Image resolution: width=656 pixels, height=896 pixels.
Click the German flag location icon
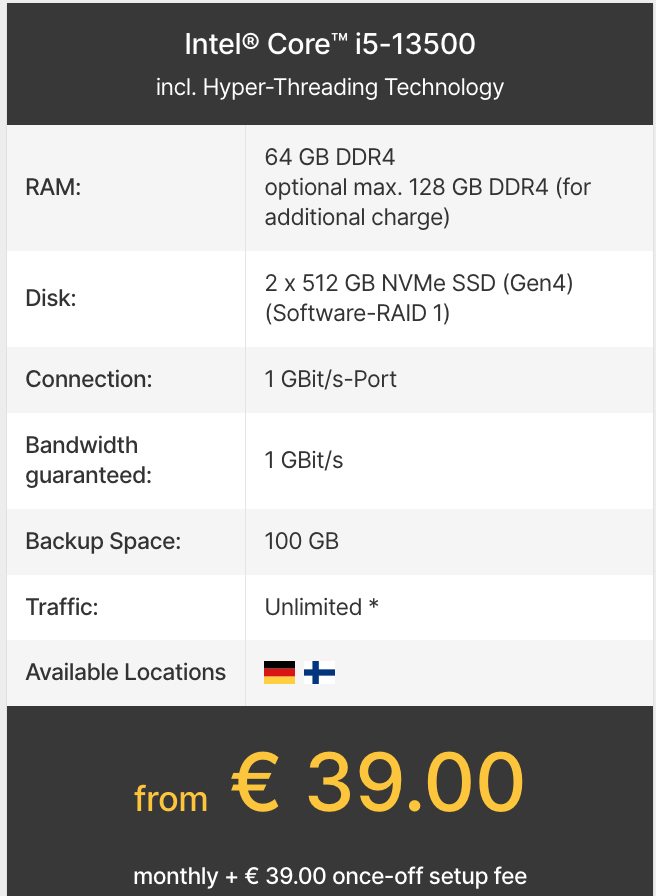point(279,673)
